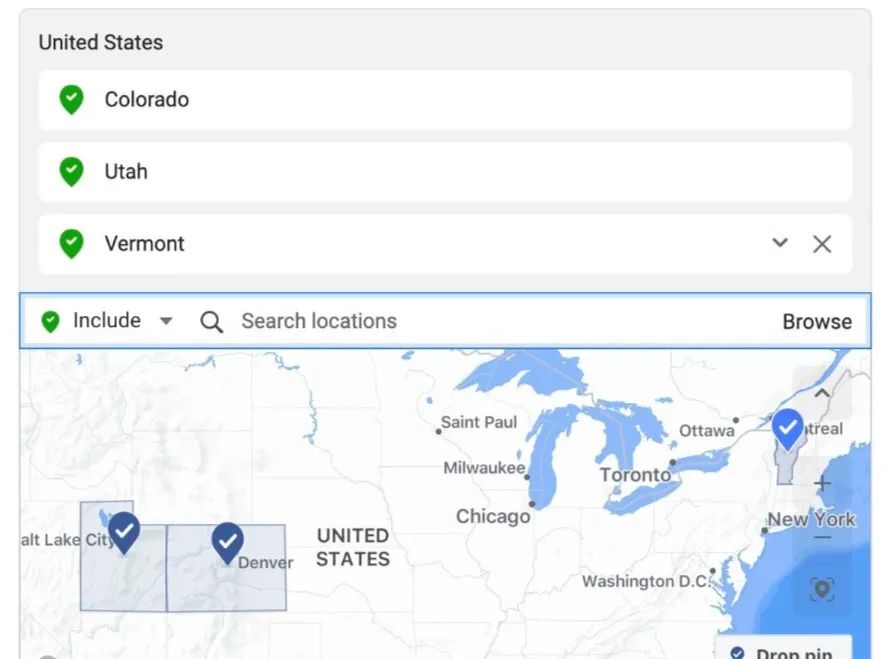
Task: Click the magnifying glass search icon
Action: (x=211, y=322)
